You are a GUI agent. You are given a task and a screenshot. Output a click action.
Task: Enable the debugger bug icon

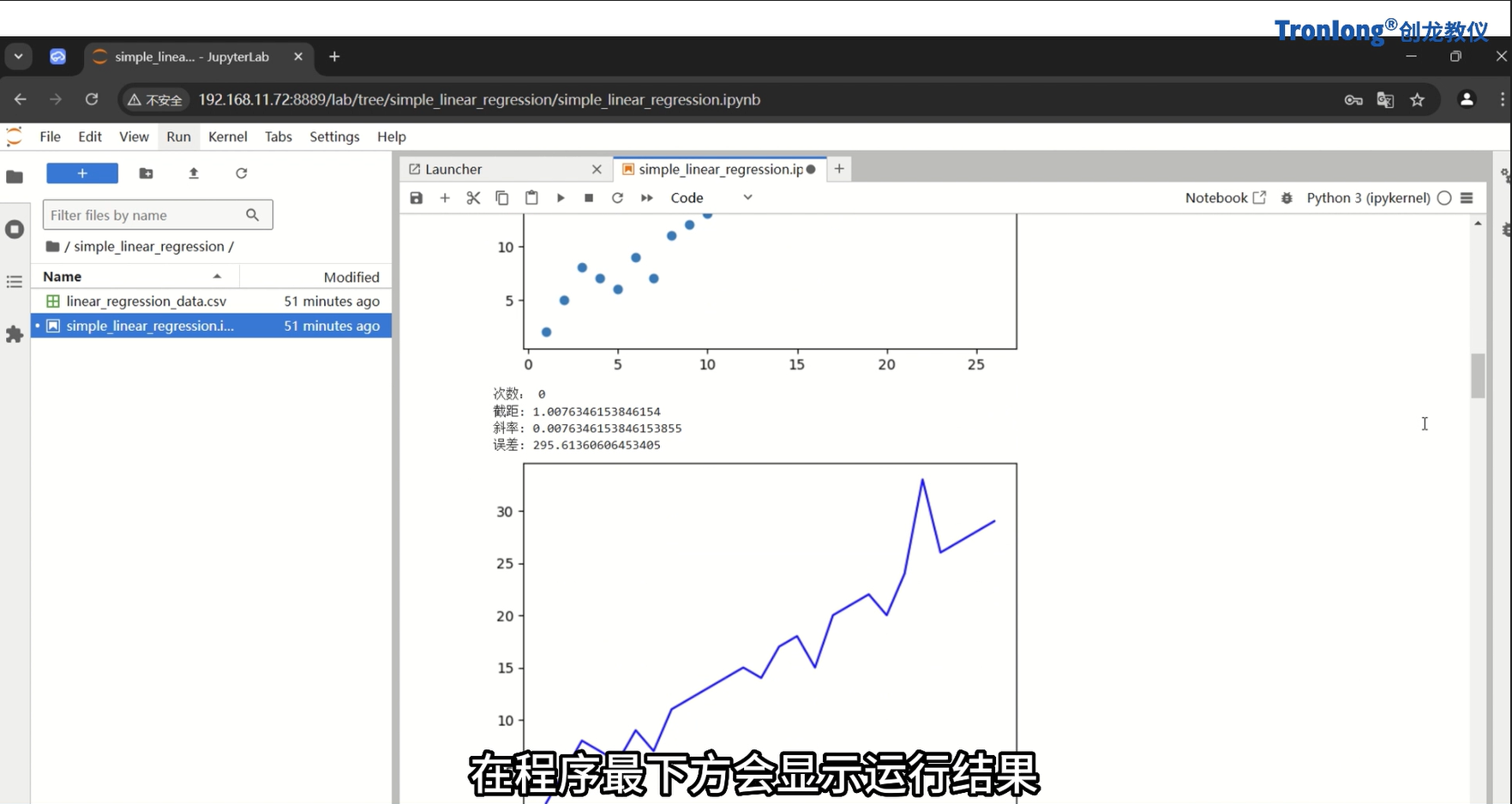click(1287, 198)
